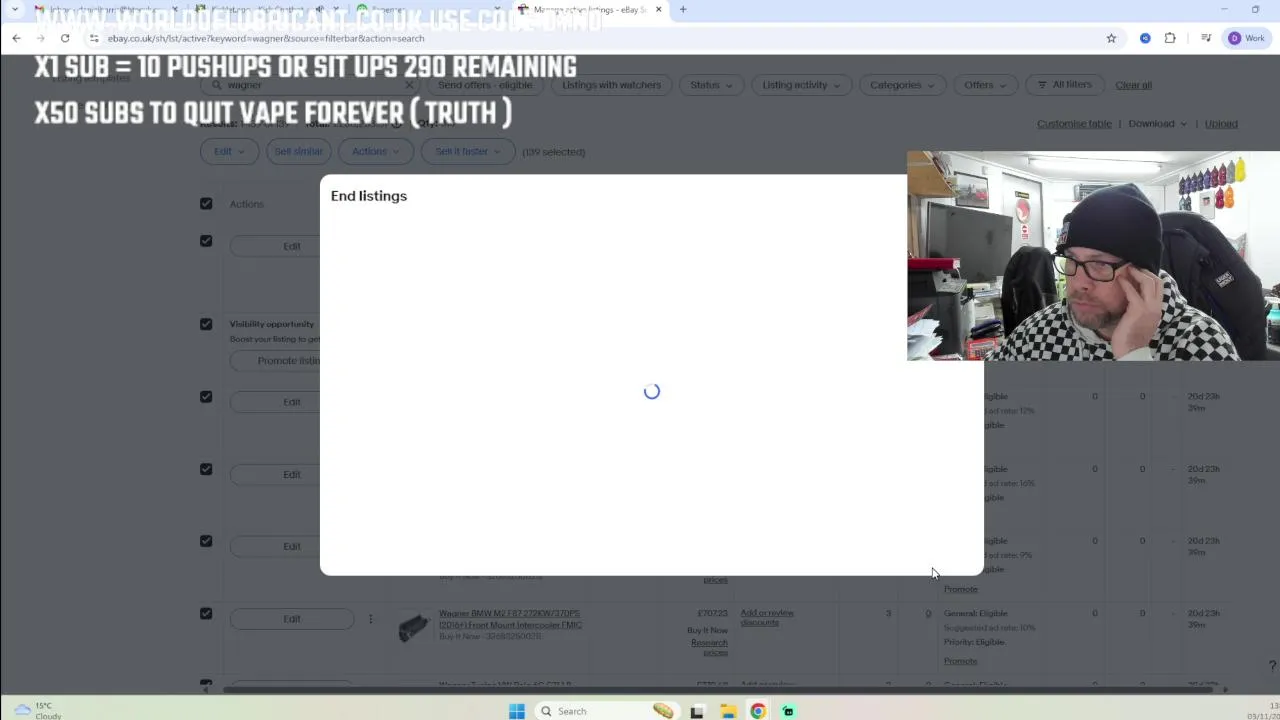This screenshot has width=1280, height=720.
Task: Click the Upload link
Action: (x=1221, y=124)
